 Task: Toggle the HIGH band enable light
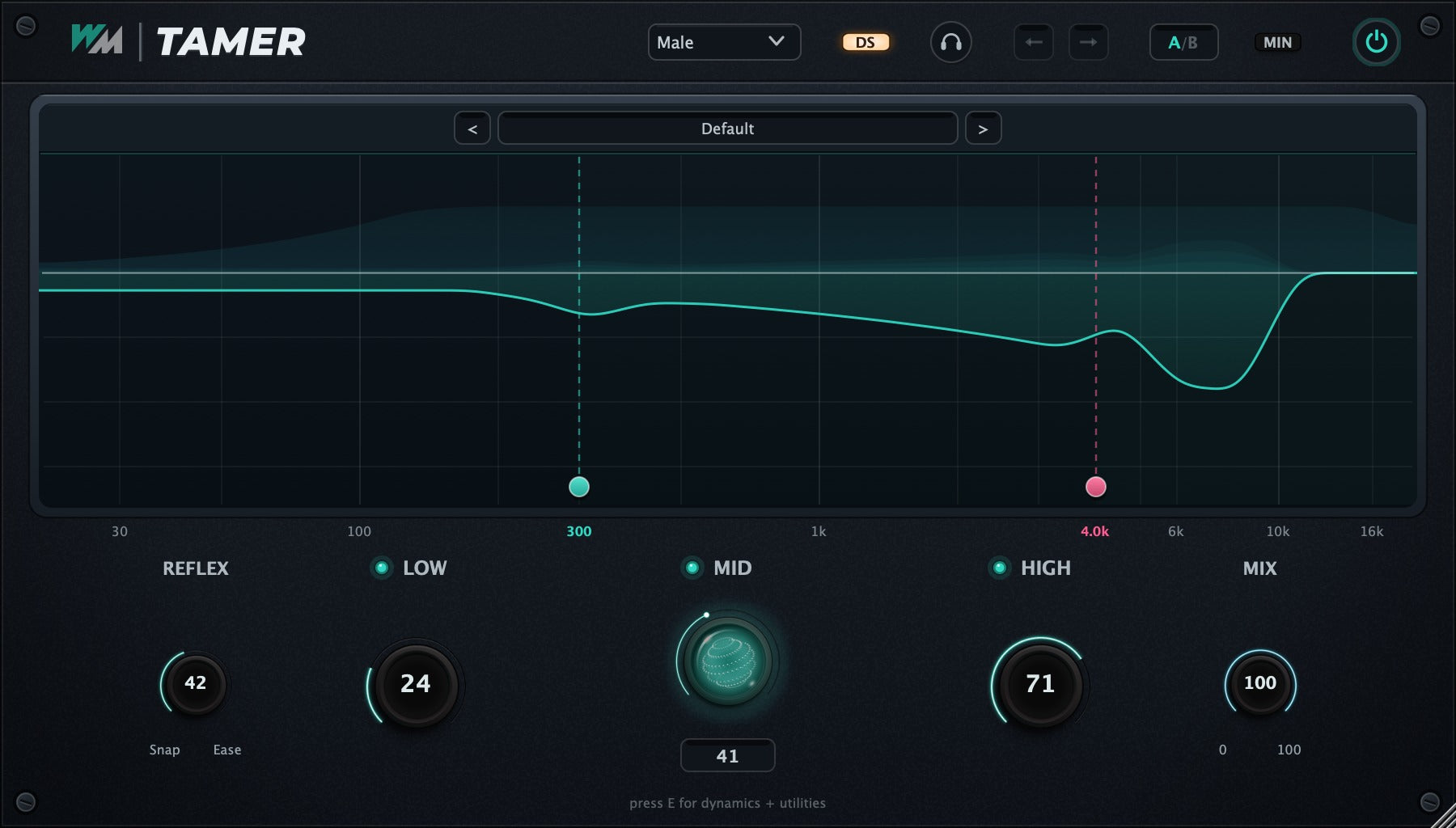pos(1000,568)
